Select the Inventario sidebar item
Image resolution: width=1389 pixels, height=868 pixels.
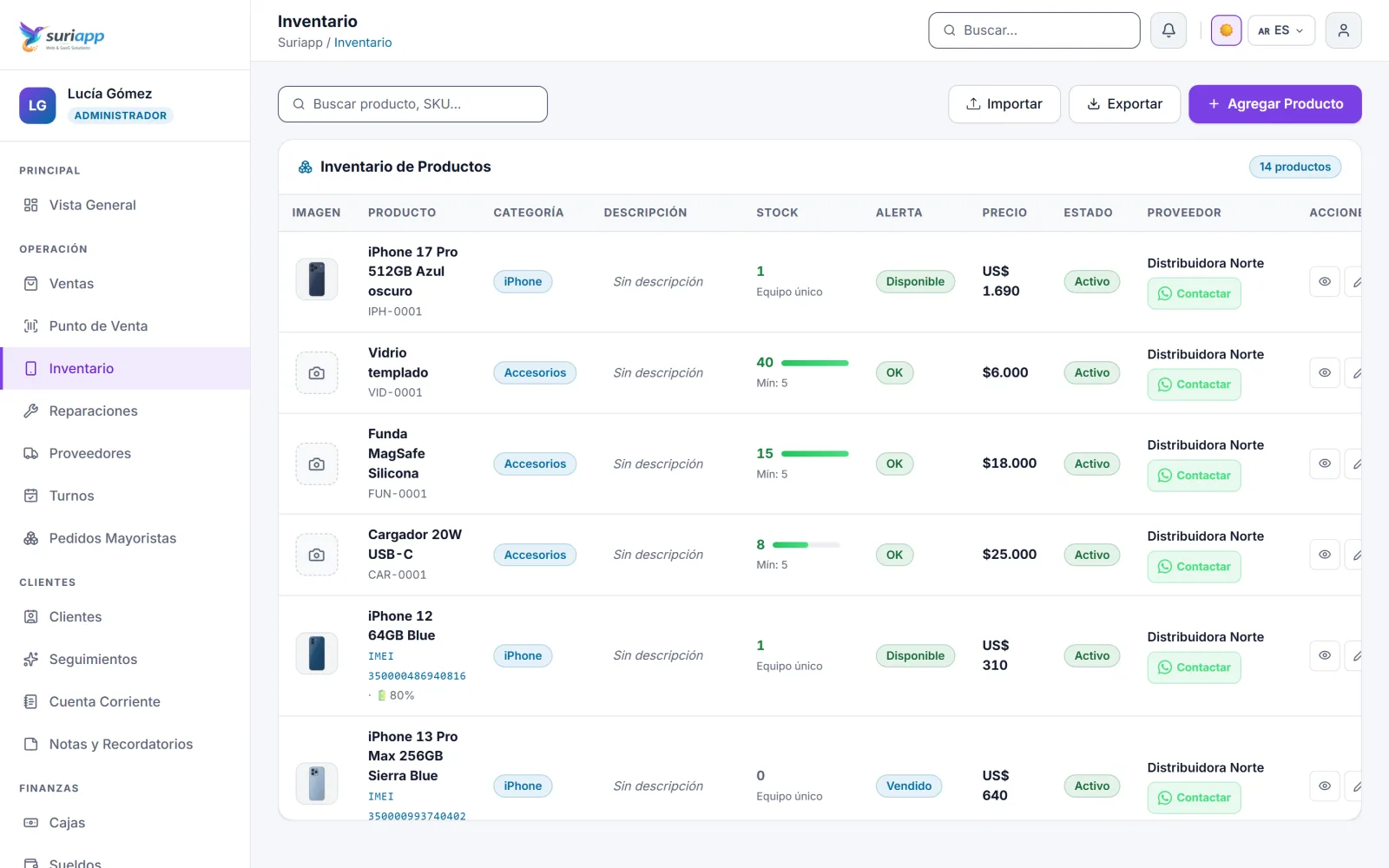125,369
